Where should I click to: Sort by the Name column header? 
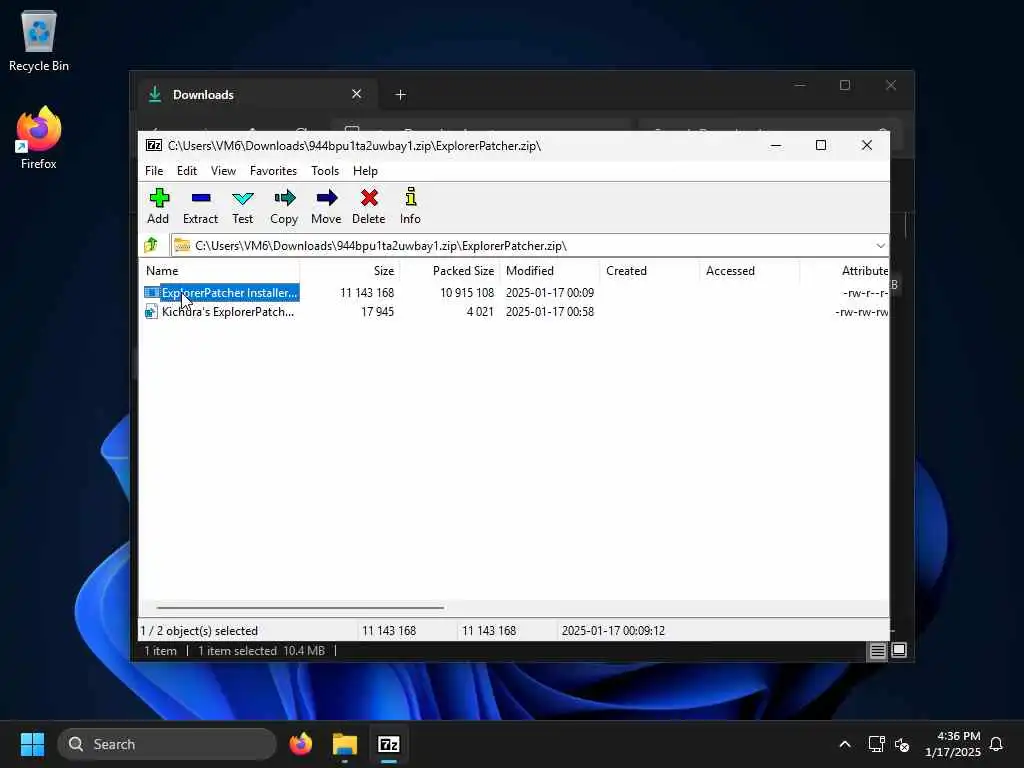pos(220,270)
